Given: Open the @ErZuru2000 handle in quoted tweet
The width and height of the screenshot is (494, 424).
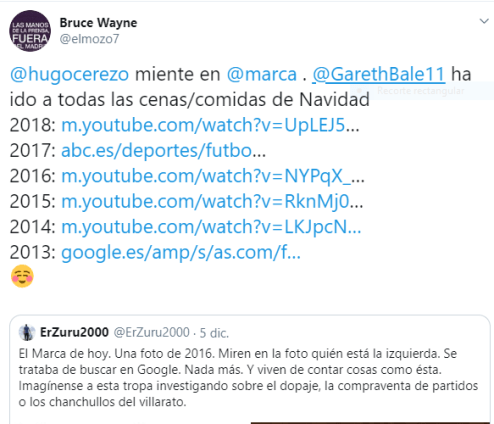Looking at the screenshot, I should point(152,332).
